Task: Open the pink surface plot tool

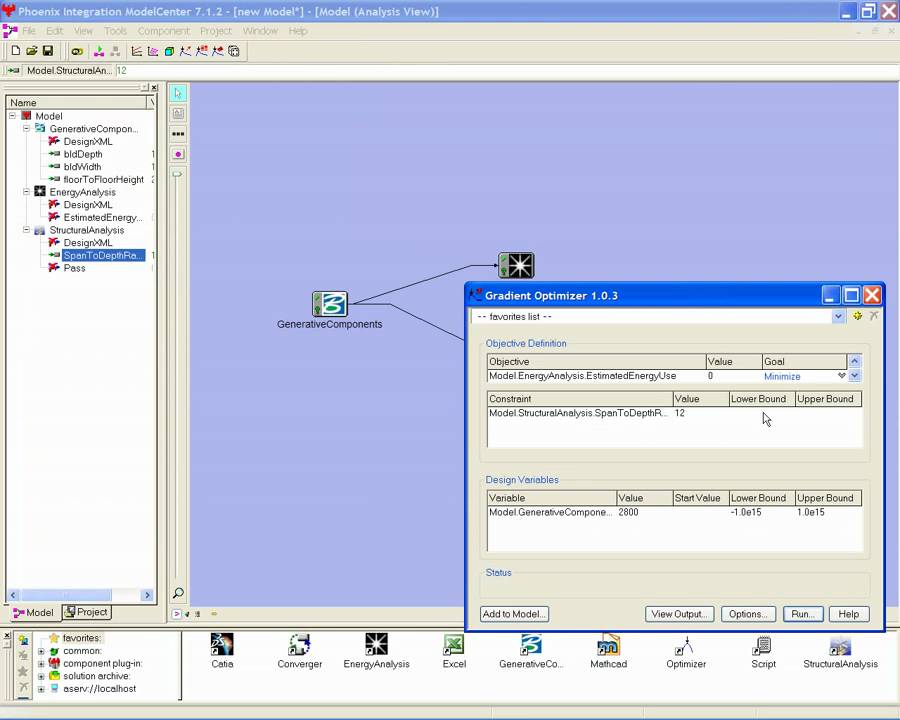Action: (153, 52)
